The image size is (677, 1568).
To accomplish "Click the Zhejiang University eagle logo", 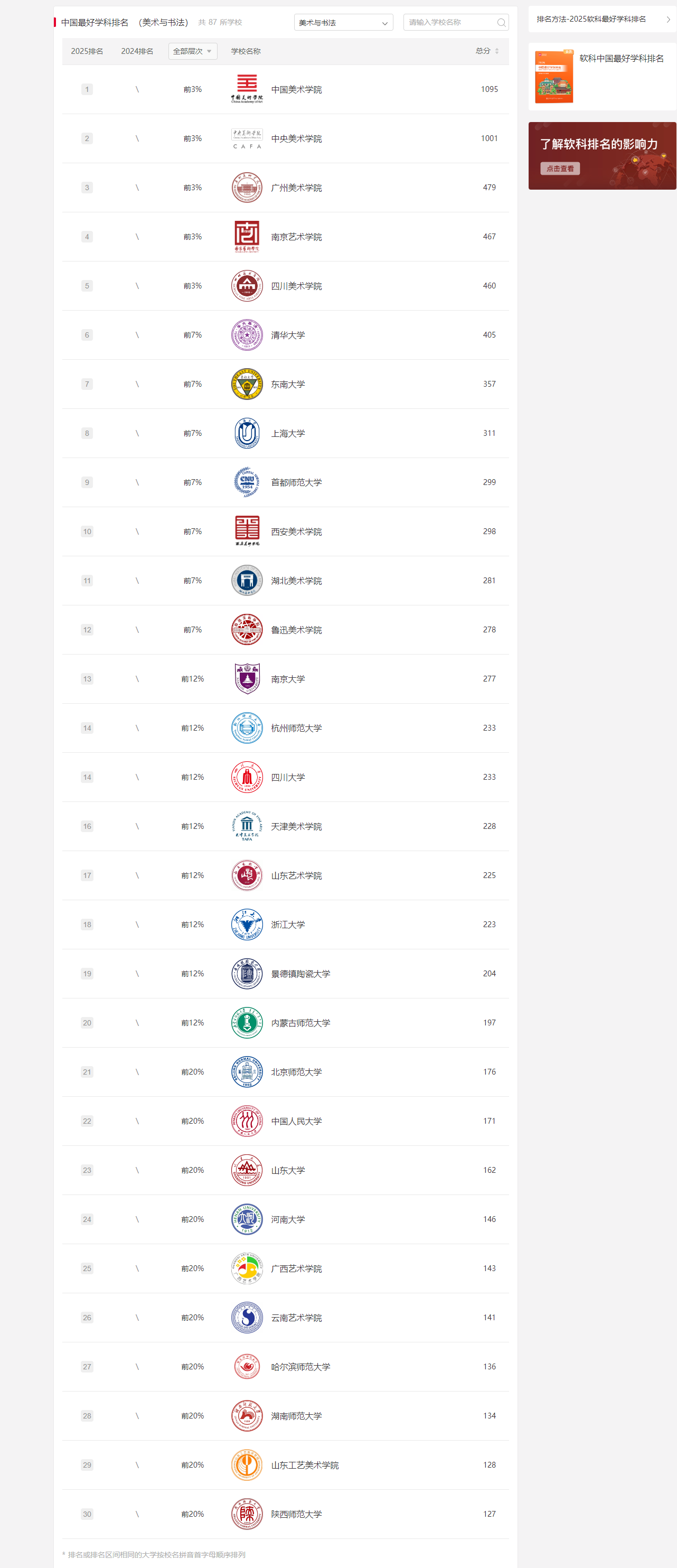I will tap(246, 924).
